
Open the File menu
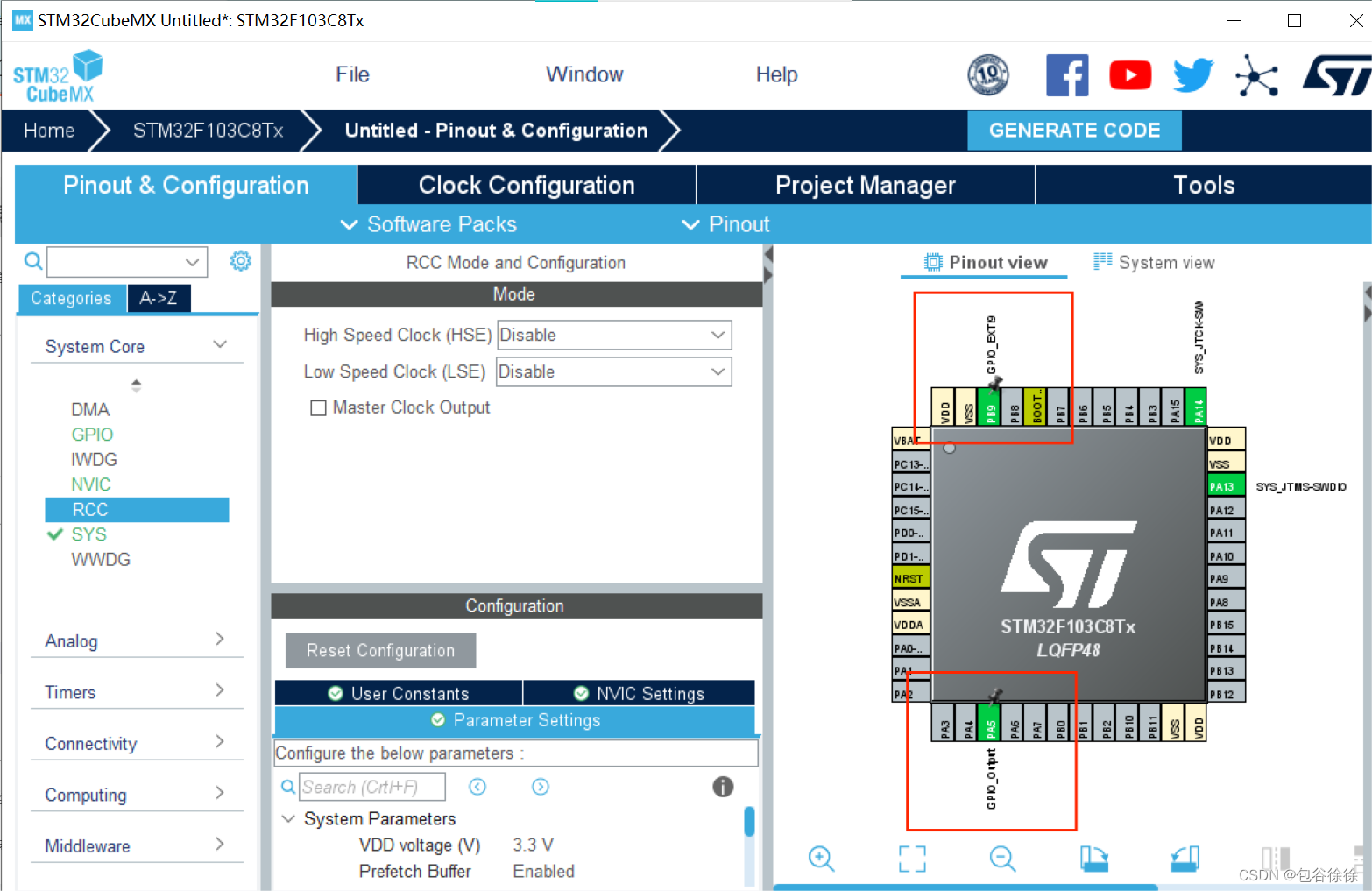pyautogui.click(x=352, y=74)
